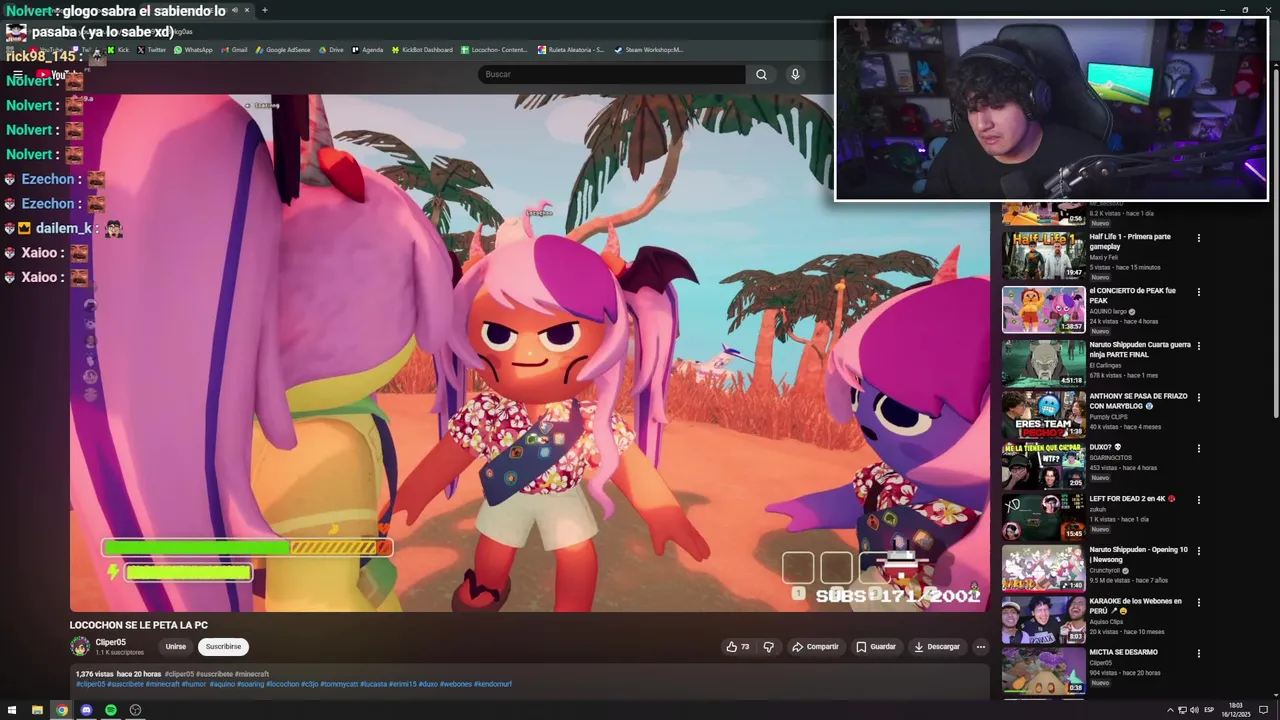Screen dimensions: 1280x720
Task: Open the Locochon- Content bookmark
Action: [x=494, y=49]
